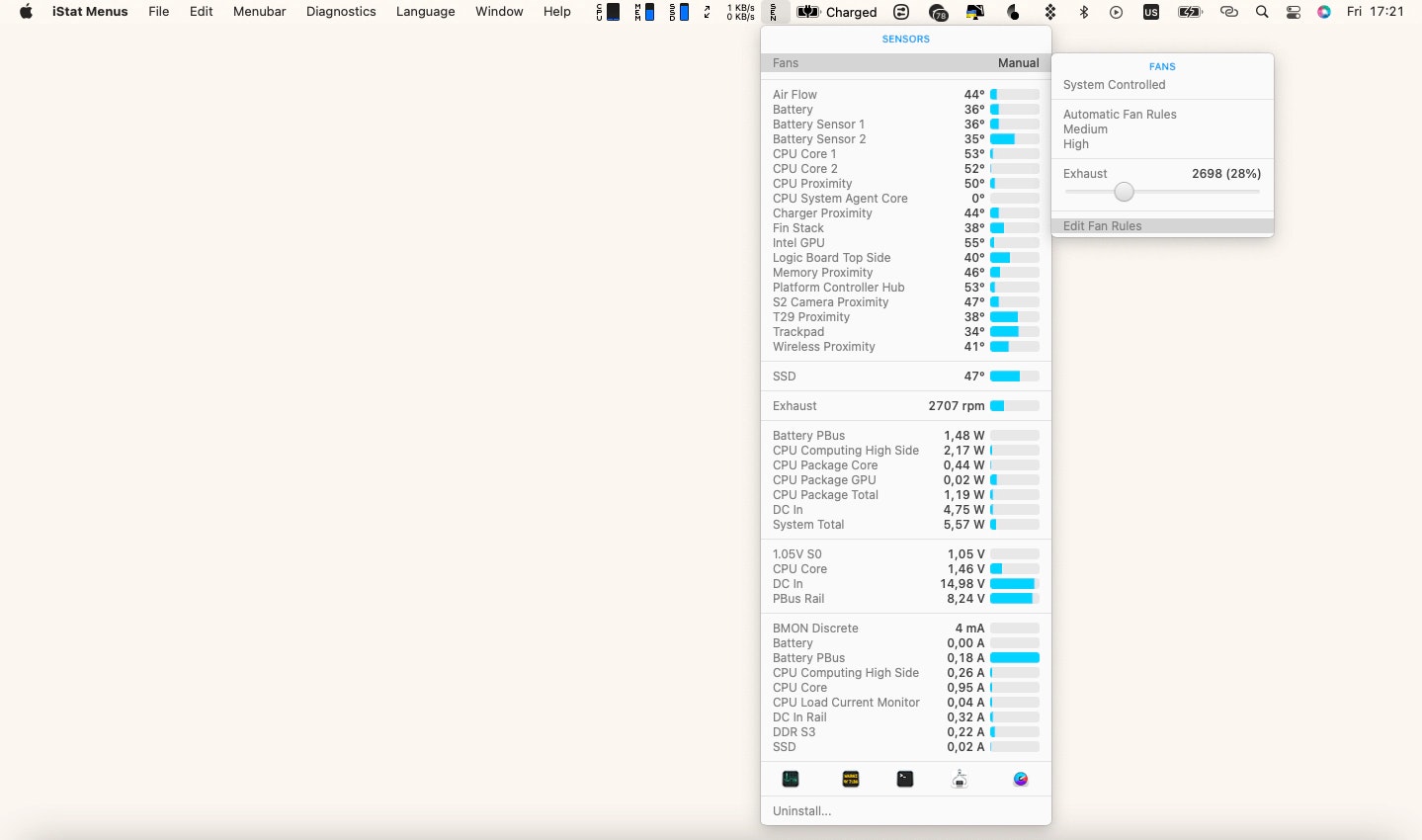Click the network 1 KB/s menu bar item
This screenshot has height=840, width=1422.
tap(741, 12)
